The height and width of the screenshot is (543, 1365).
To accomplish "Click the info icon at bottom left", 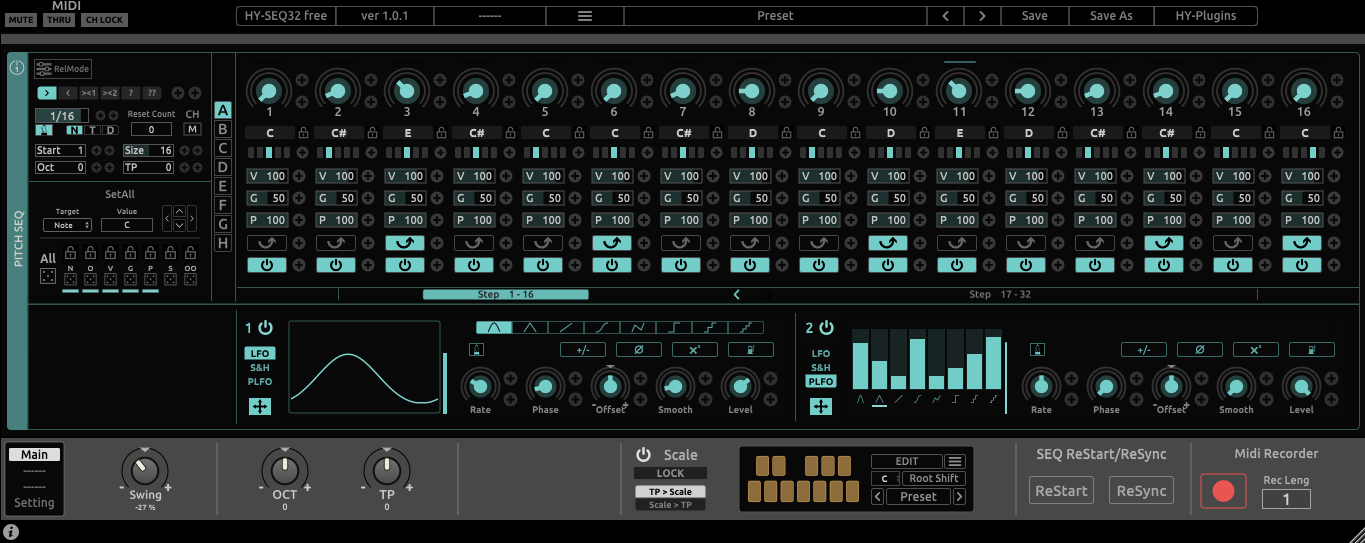I will click(x=11, y=532).
